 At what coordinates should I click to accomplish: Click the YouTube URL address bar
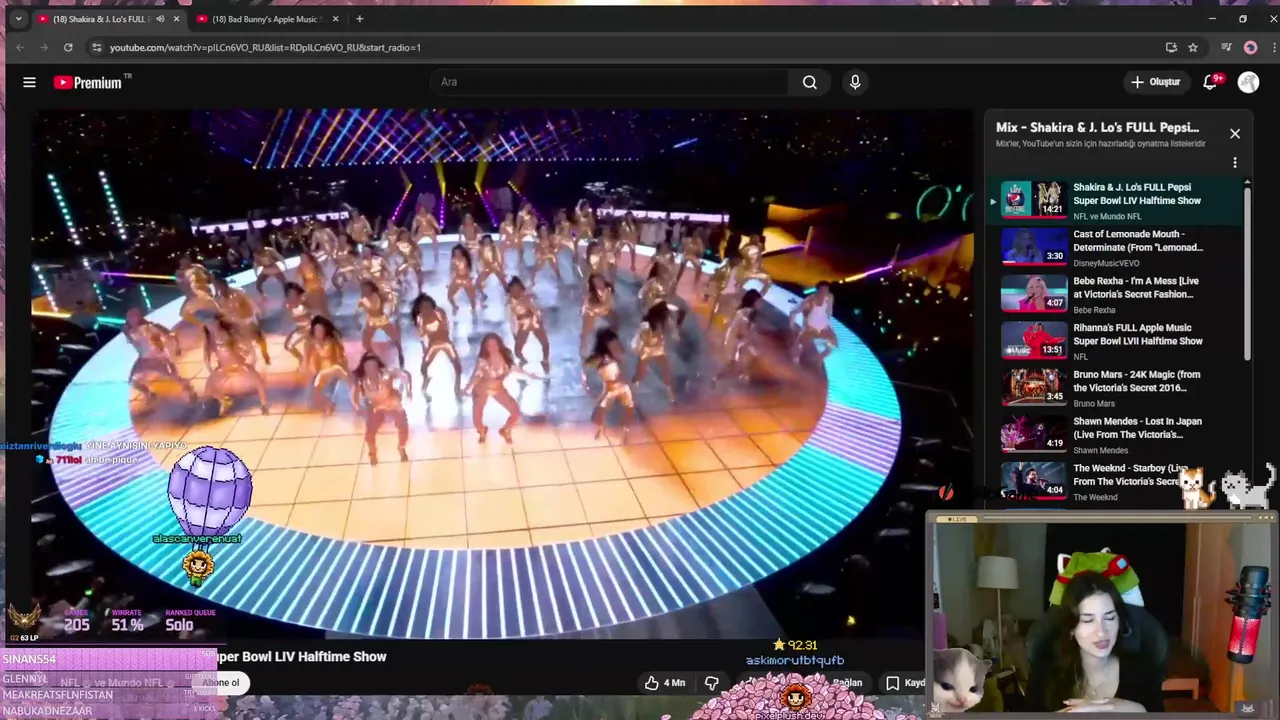(265, 47)
